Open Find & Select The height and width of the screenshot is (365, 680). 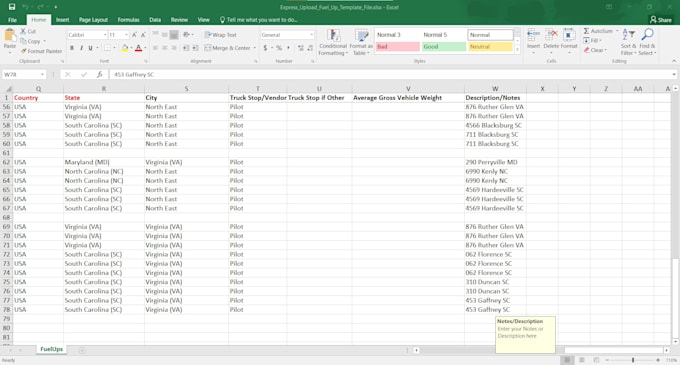(x=647, y=42)
